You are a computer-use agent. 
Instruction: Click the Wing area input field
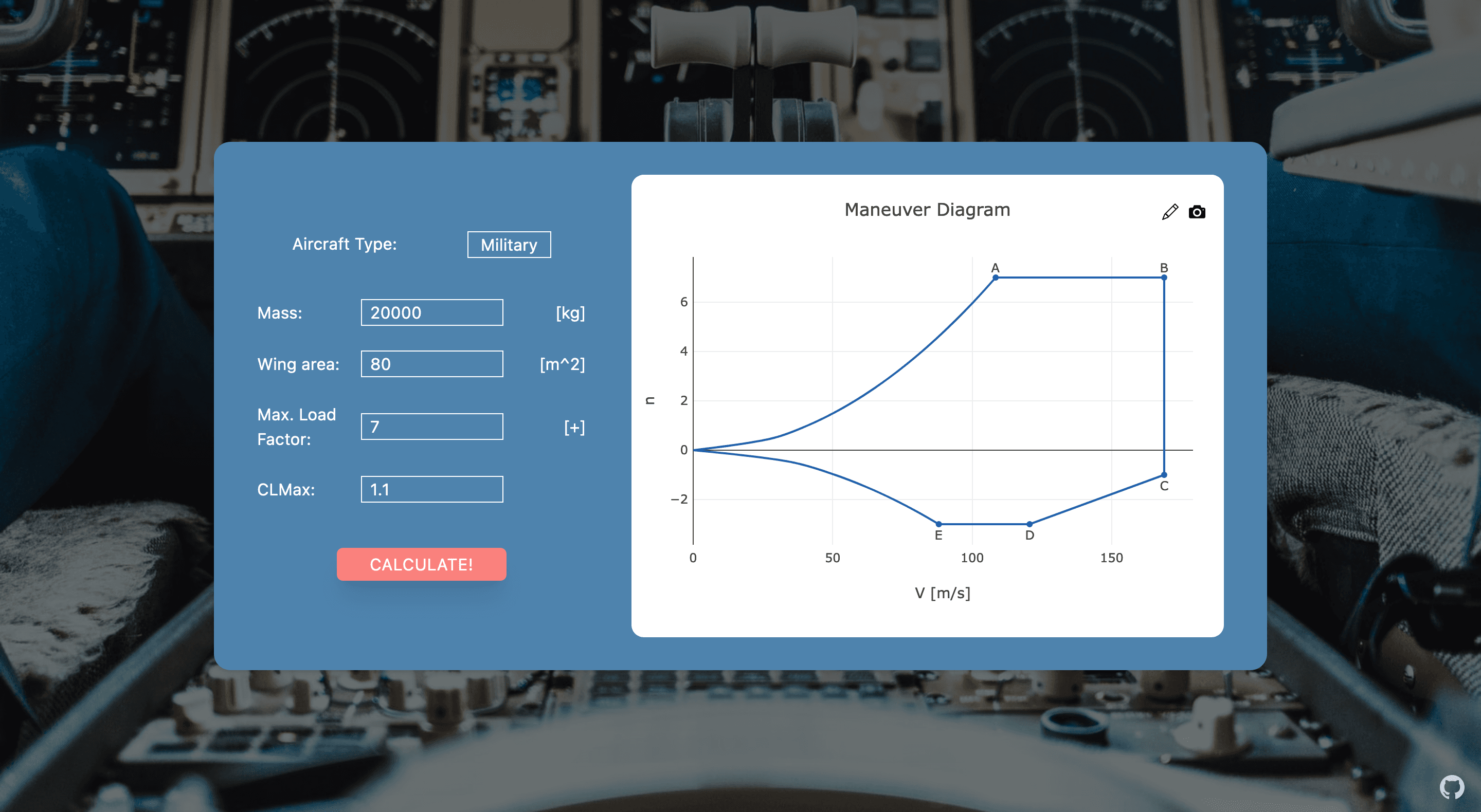(432, 364)
